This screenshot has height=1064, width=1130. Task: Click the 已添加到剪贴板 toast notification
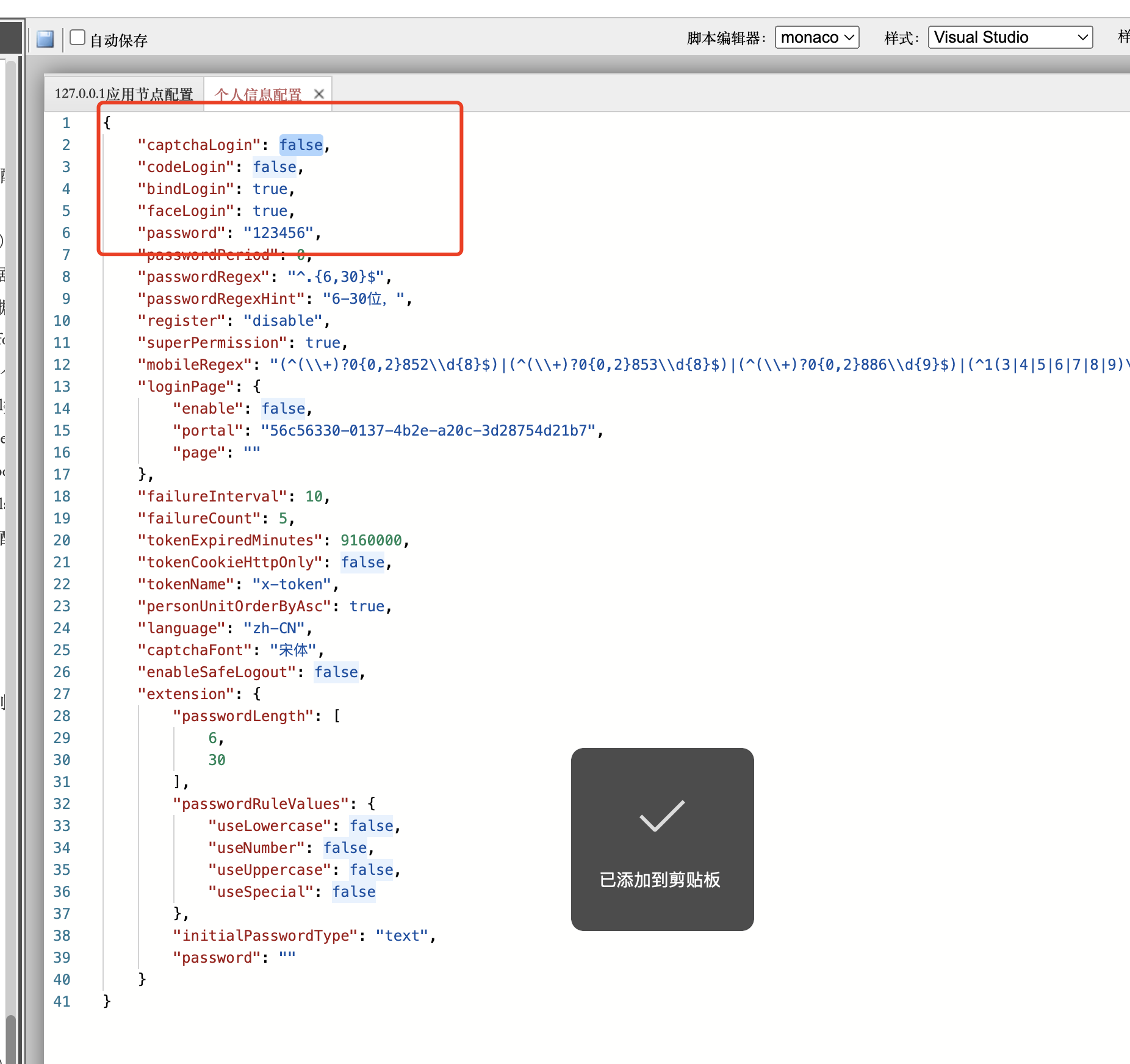tap(662, 839)
